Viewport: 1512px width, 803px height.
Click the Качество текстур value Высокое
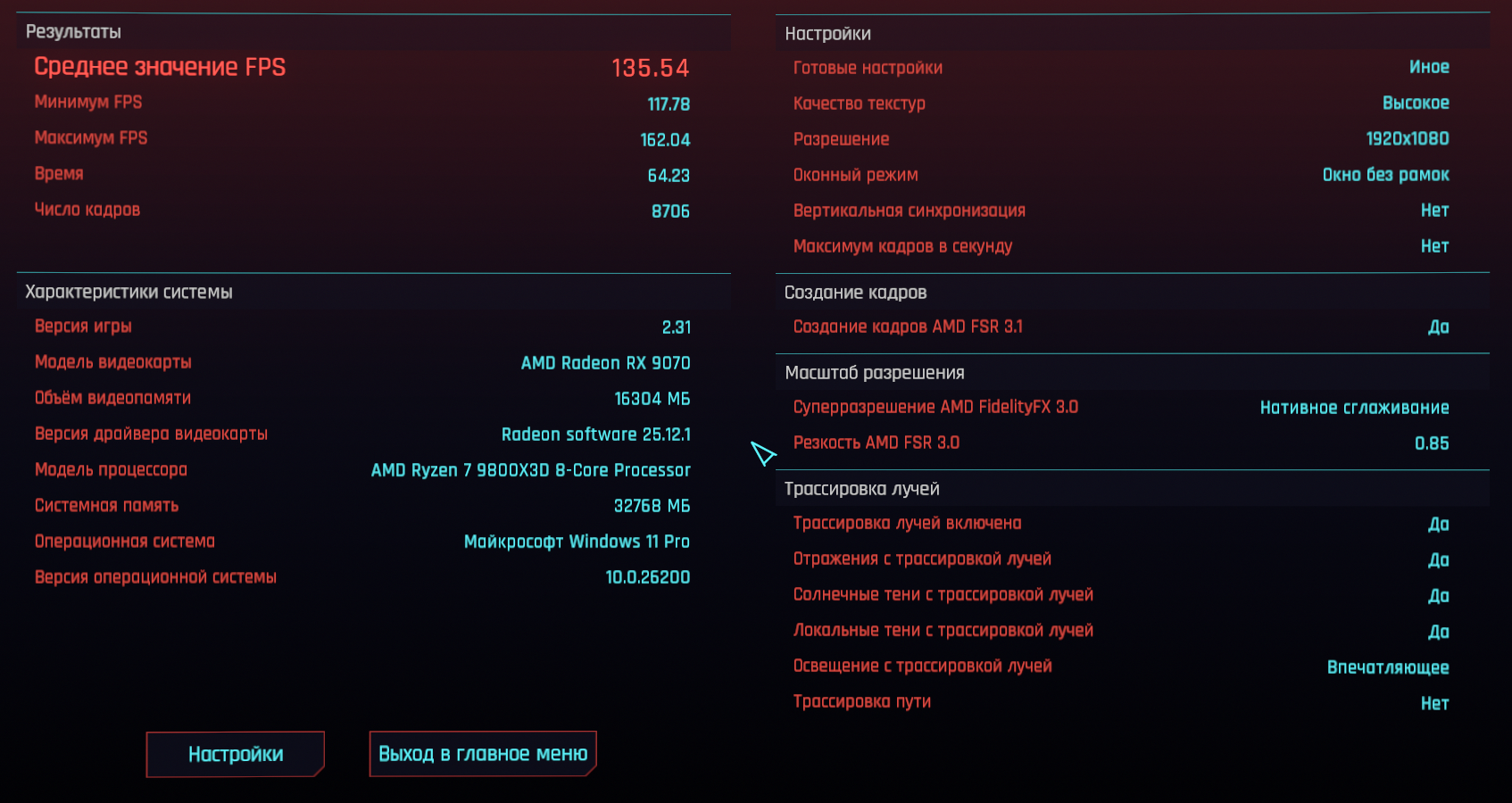tap(1416, 103)
